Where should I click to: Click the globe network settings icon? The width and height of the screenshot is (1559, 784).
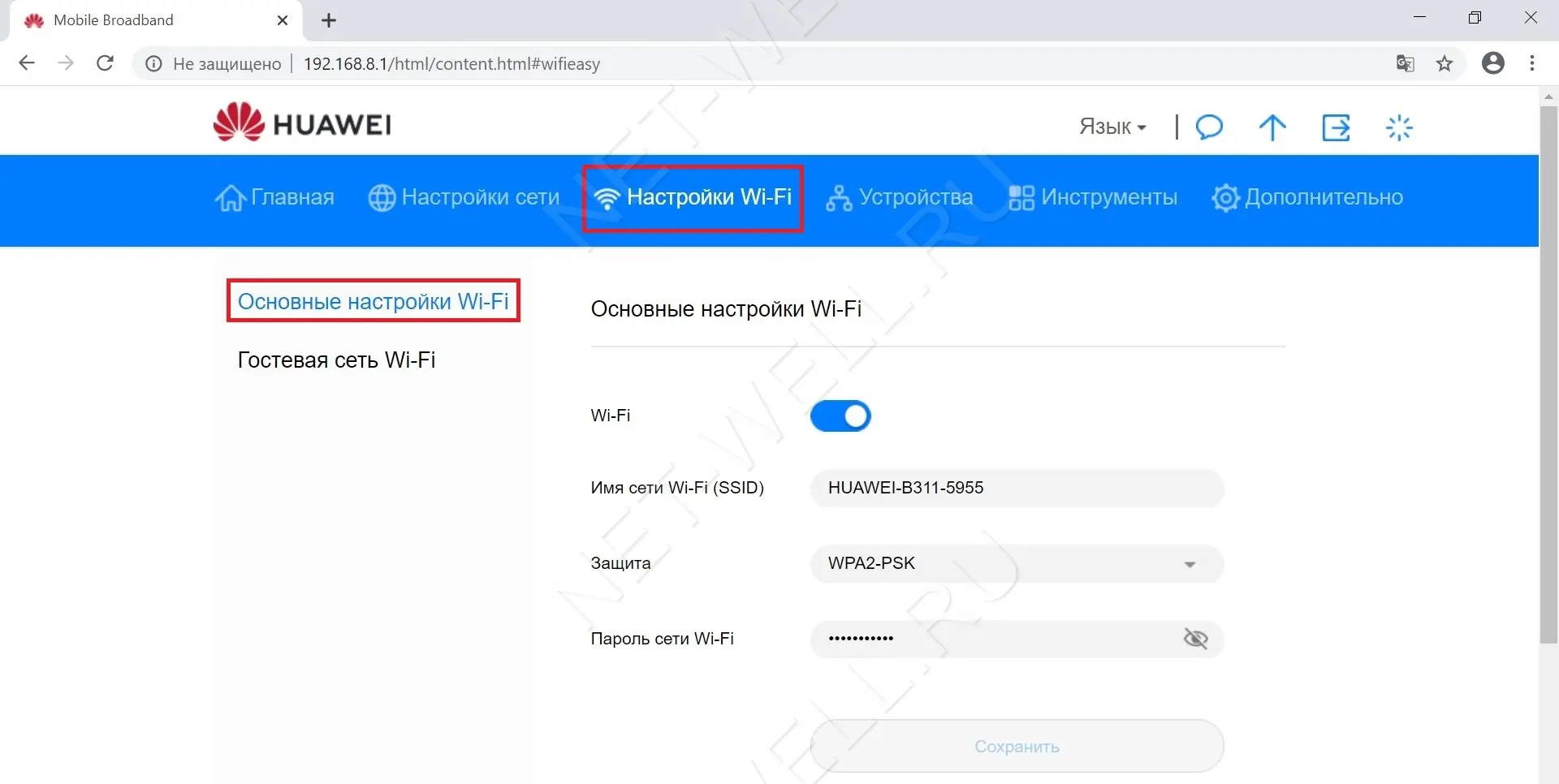pyautogui.click(x=382, y=197)
